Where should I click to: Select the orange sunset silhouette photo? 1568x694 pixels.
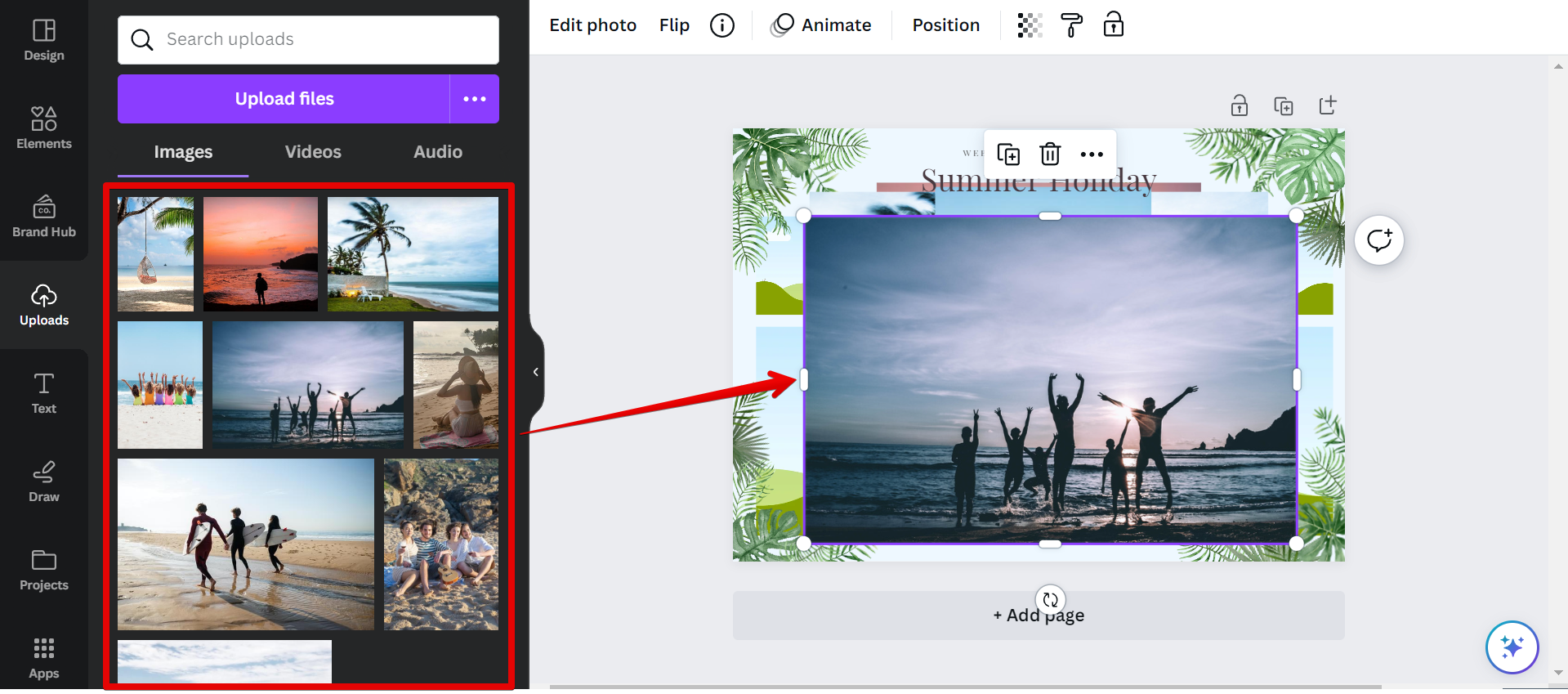point(261,254)
